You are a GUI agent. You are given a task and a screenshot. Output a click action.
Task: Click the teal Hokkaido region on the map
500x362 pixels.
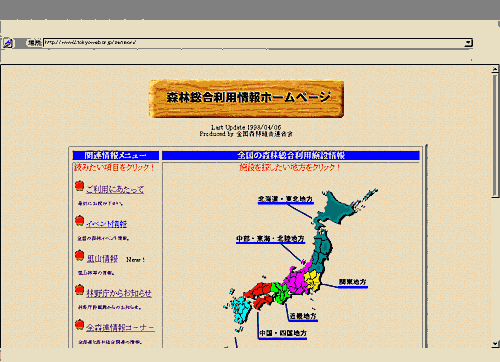pos(337,208)
